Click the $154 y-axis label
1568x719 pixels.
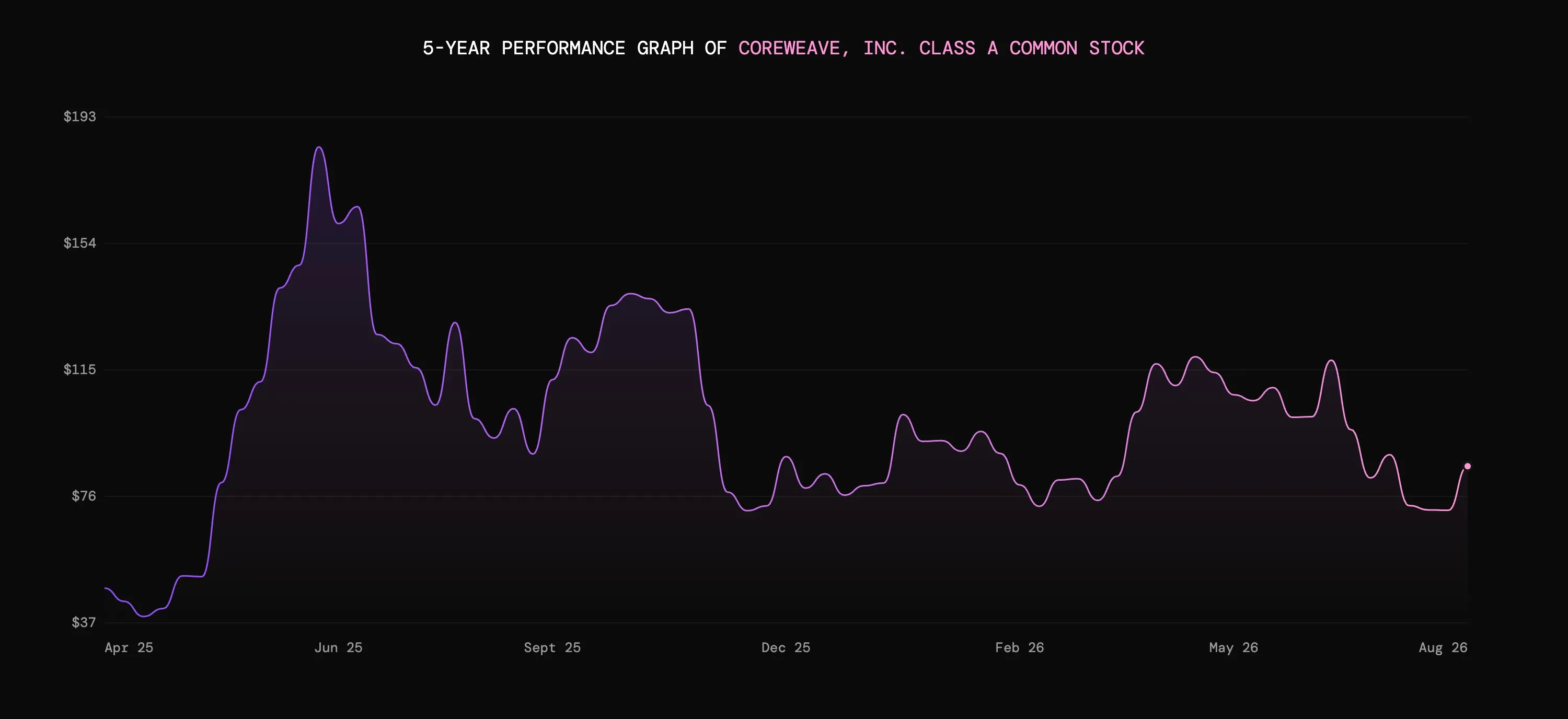pos(80,243)
